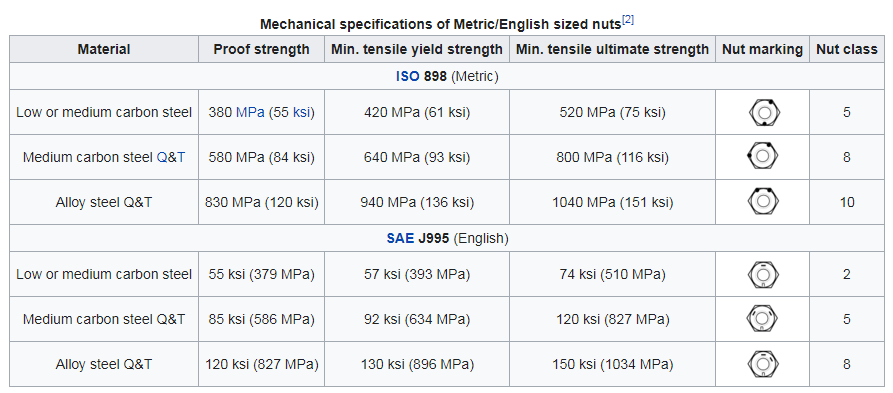Click the SAE class 5 nut marking icon
This screenshot has height=393, width=893.
point(763,319)
